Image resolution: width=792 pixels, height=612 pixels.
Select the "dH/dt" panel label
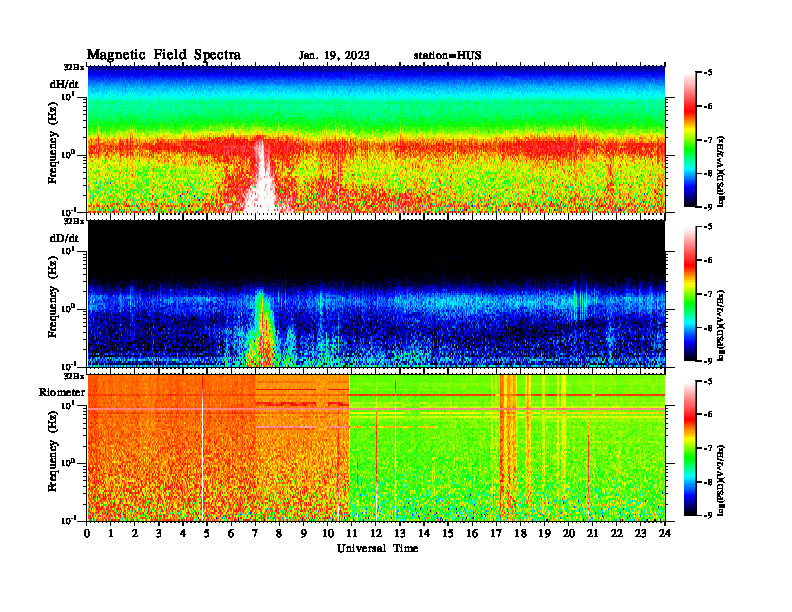(64, 84)
